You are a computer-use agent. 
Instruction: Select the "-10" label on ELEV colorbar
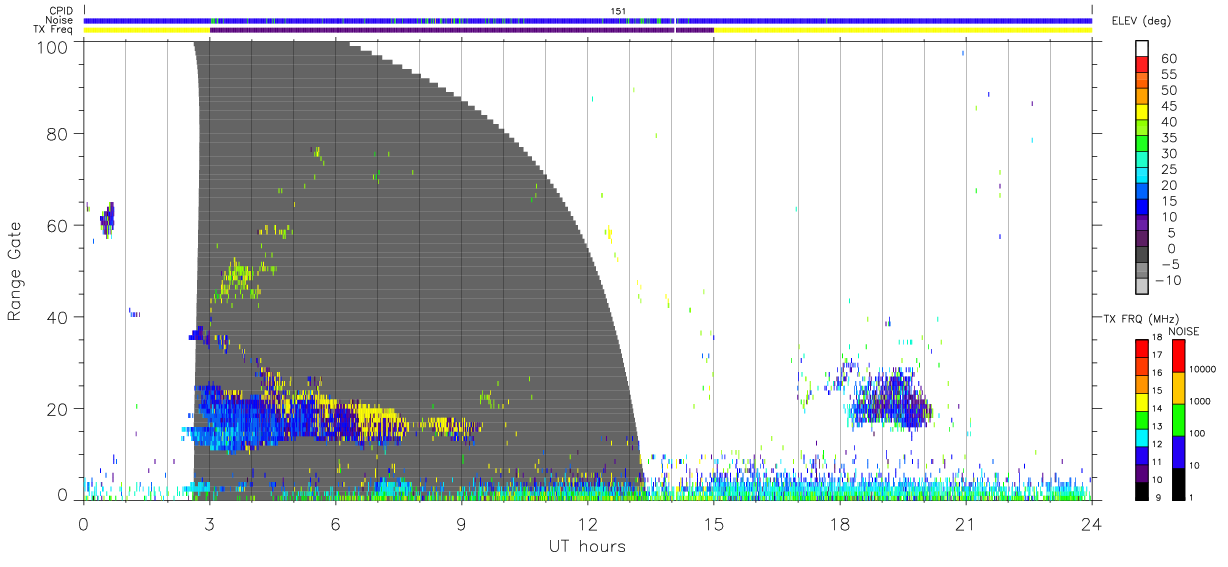tap(1170, 281)
